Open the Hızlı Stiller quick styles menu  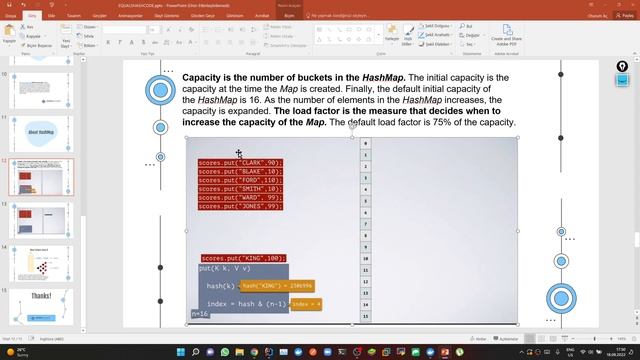pyautogui.click(x=407, y=35)
